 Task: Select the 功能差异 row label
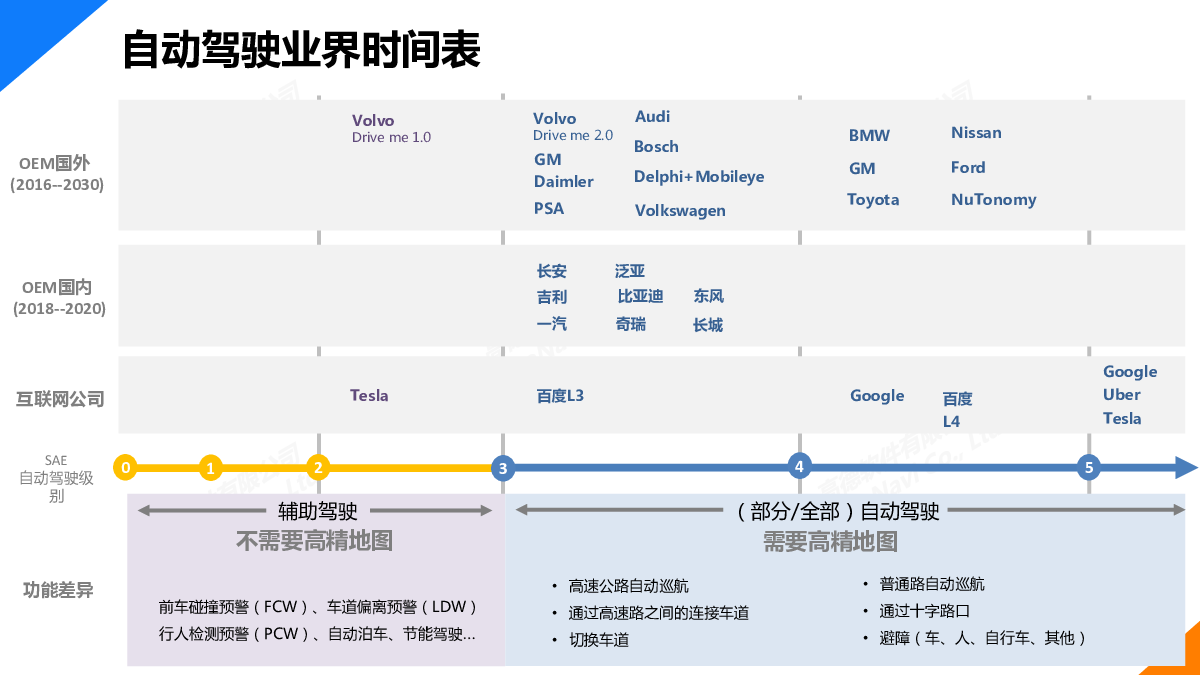coord(58,590)
